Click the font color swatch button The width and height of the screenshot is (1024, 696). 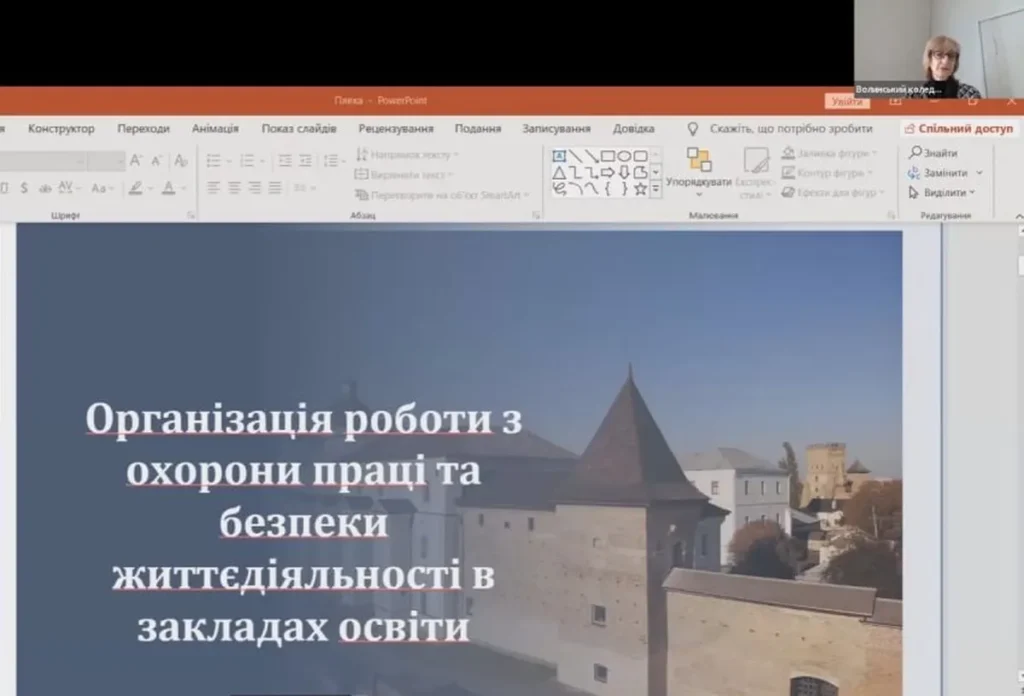(x=168, y=188)
